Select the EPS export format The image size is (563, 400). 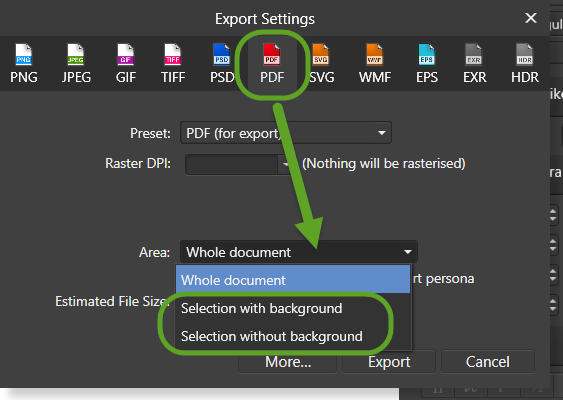(x=427, y=64)
